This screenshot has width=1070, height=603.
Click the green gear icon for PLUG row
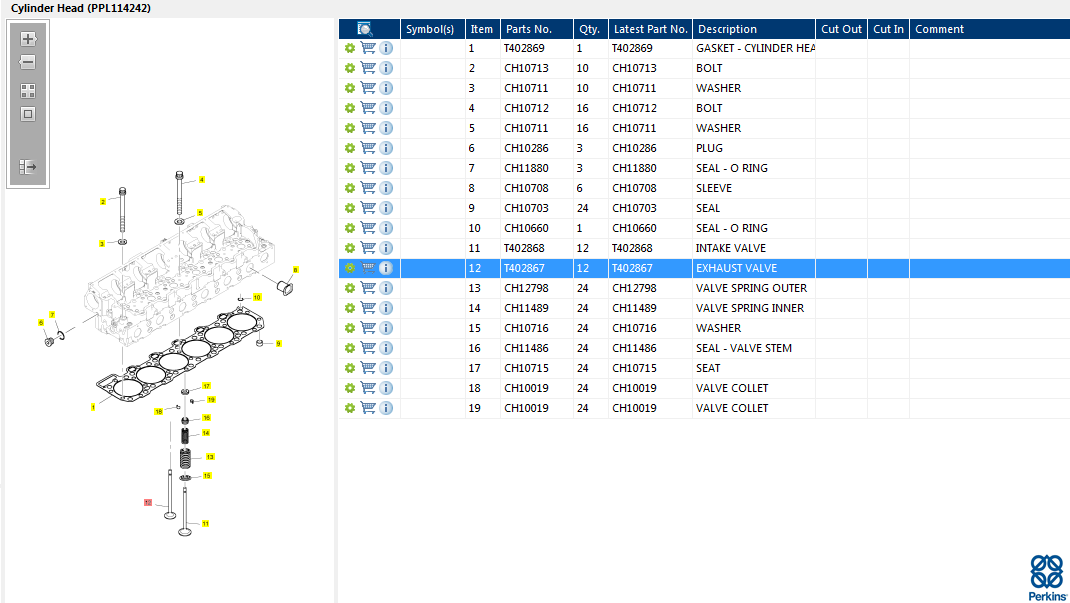pyautogui.click(x=350, y=148)
